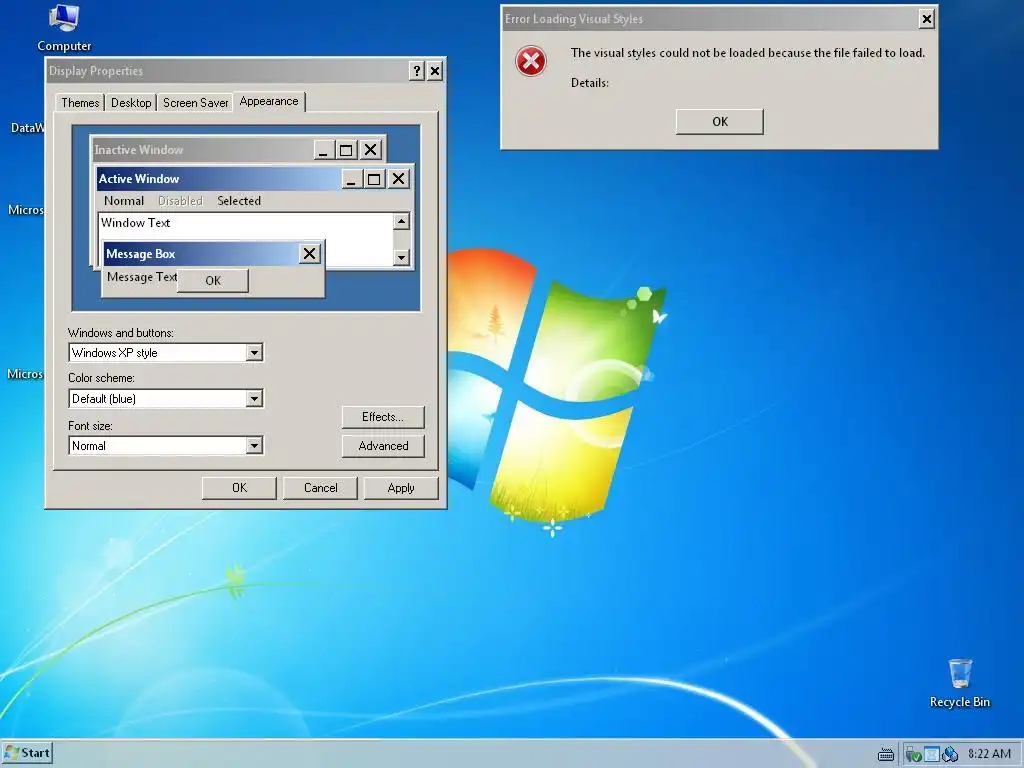Click the Message Text preview label
This screenshot has width=1024, height=768.
(142, 277)
